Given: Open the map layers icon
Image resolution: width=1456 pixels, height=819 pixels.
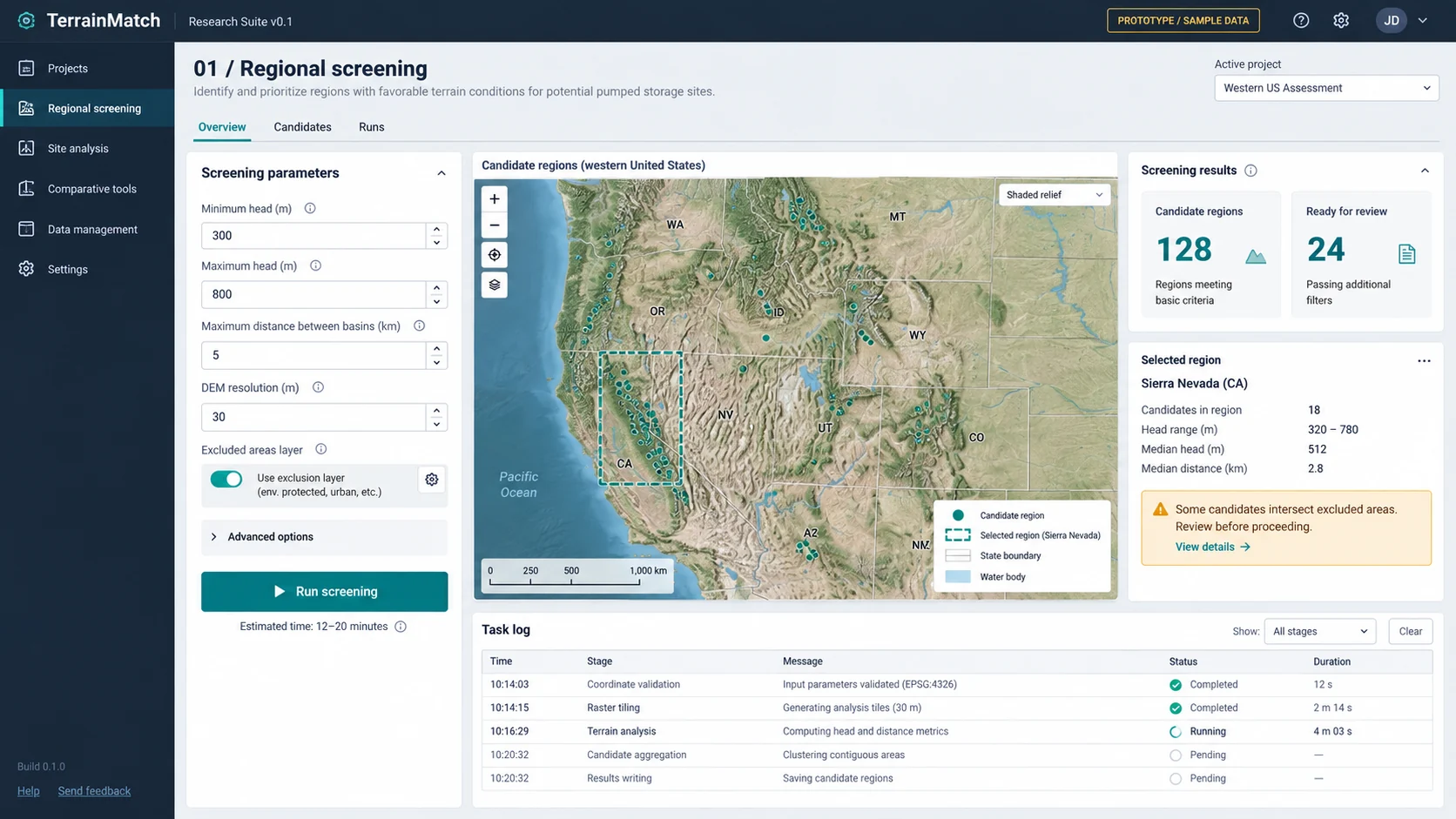Looking at the screenshot, I should tap(495, 285).
